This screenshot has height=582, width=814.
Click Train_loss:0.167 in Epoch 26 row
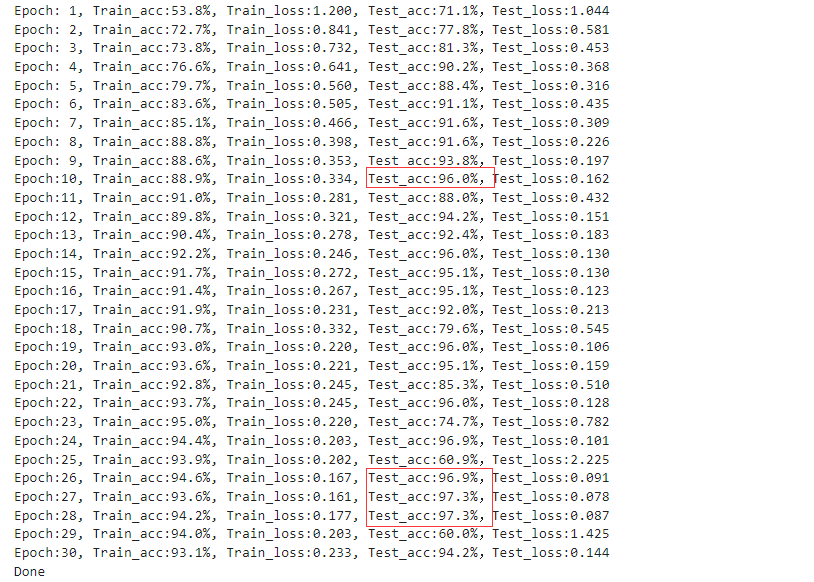[289, 478]
